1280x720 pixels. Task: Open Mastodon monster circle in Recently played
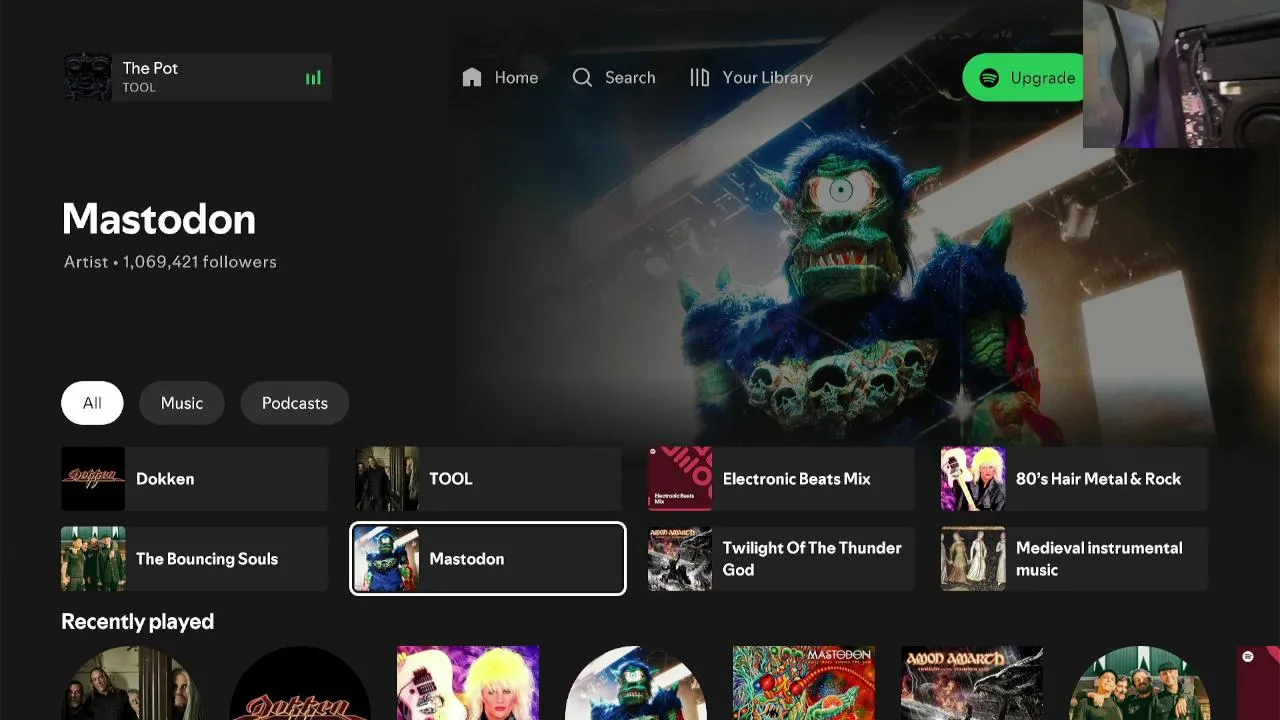[x=636, y=683]
